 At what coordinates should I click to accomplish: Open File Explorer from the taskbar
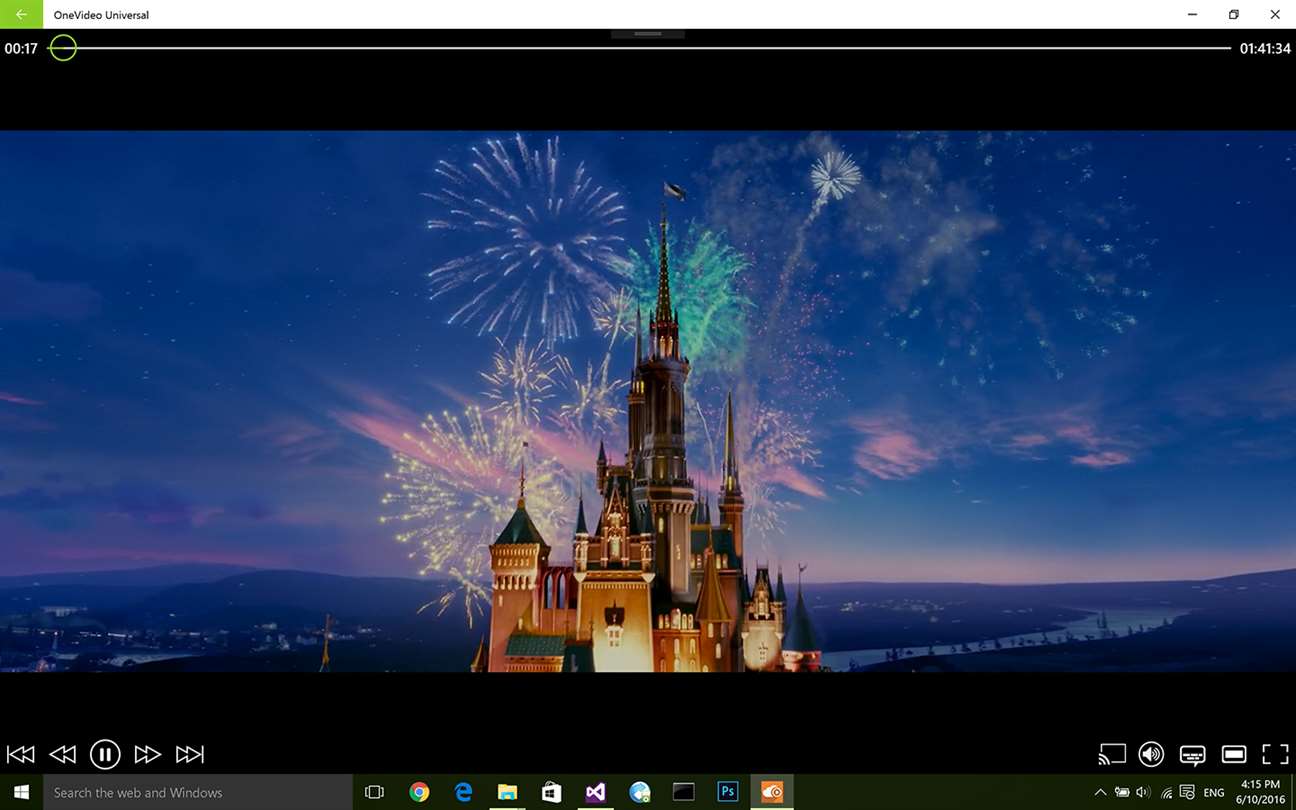click(x=507, y=792)
